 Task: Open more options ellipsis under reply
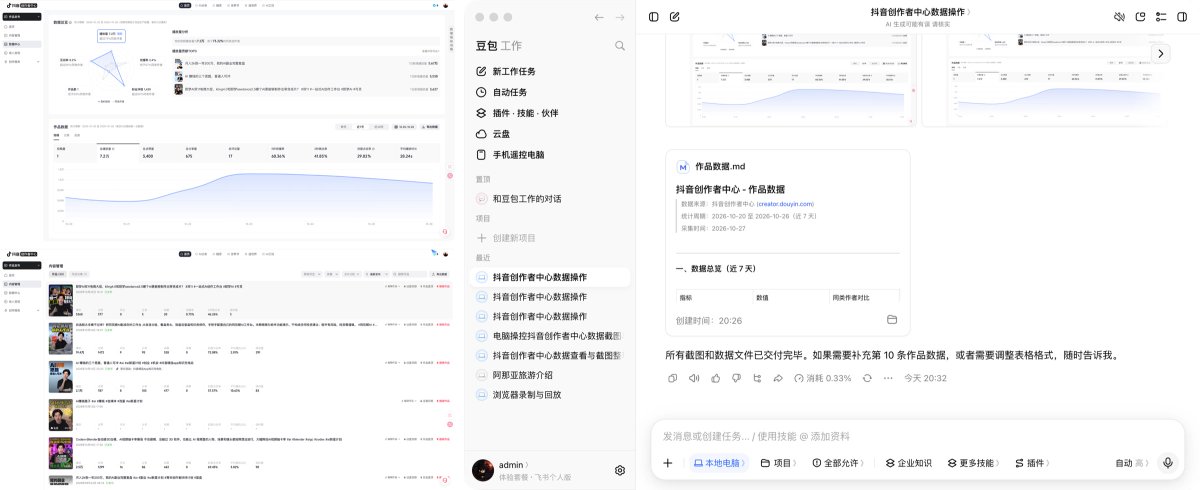[888, 379]
